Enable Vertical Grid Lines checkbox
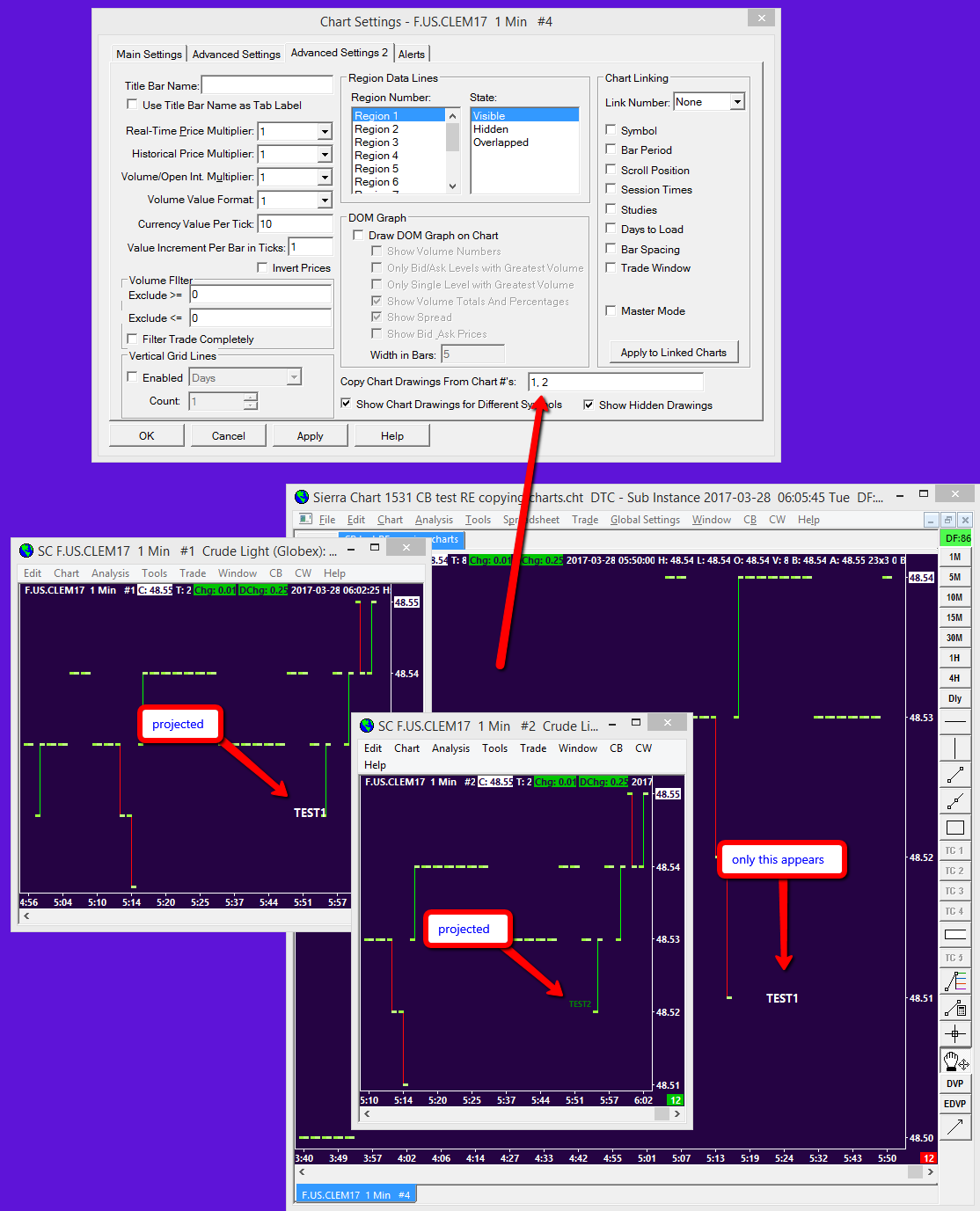This screenshot has width=980, height=1211. coord(132,377)
